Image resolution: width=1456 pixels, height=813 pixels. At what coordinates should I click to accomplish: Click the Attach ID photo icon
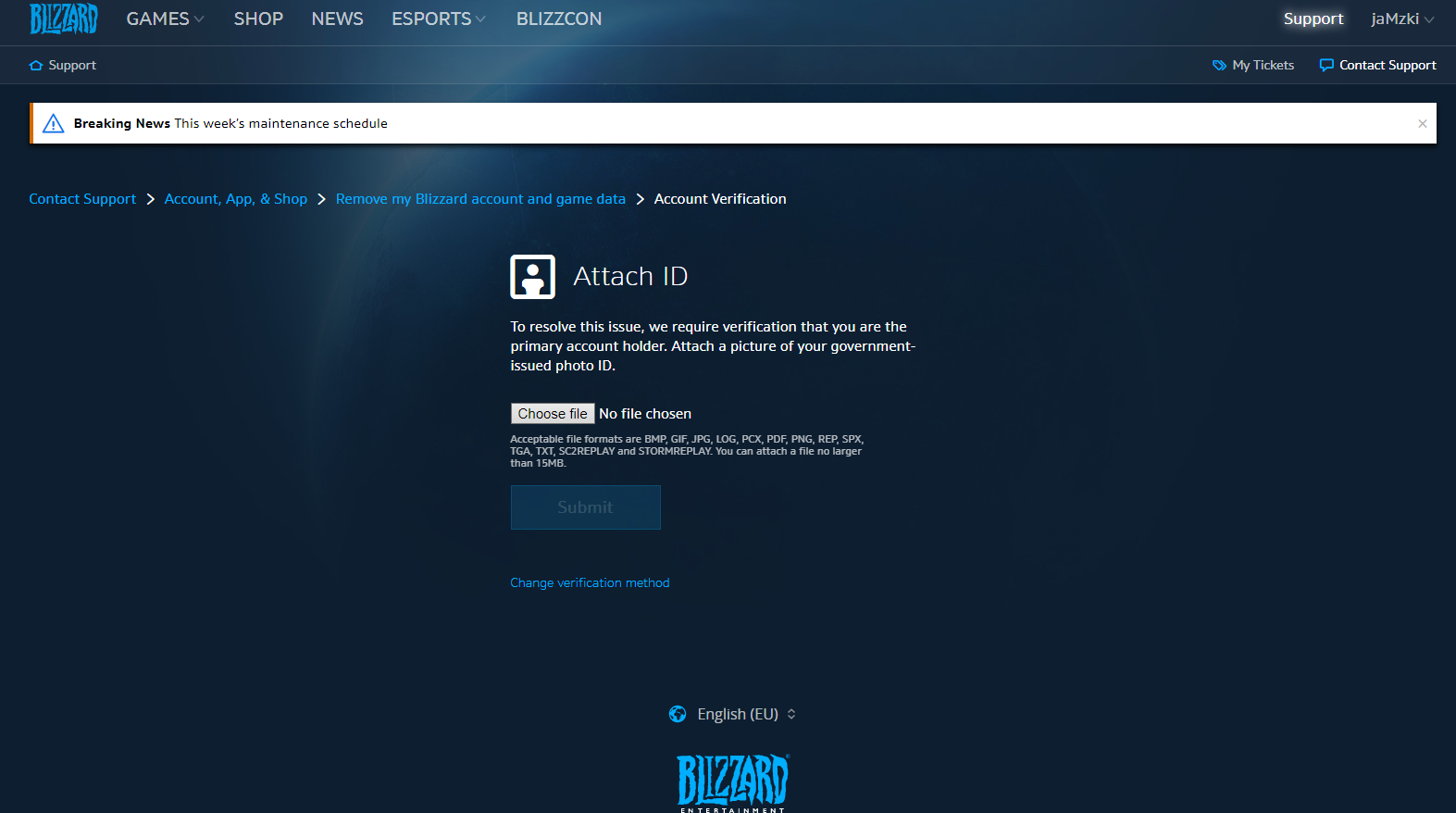coord(533,277)
